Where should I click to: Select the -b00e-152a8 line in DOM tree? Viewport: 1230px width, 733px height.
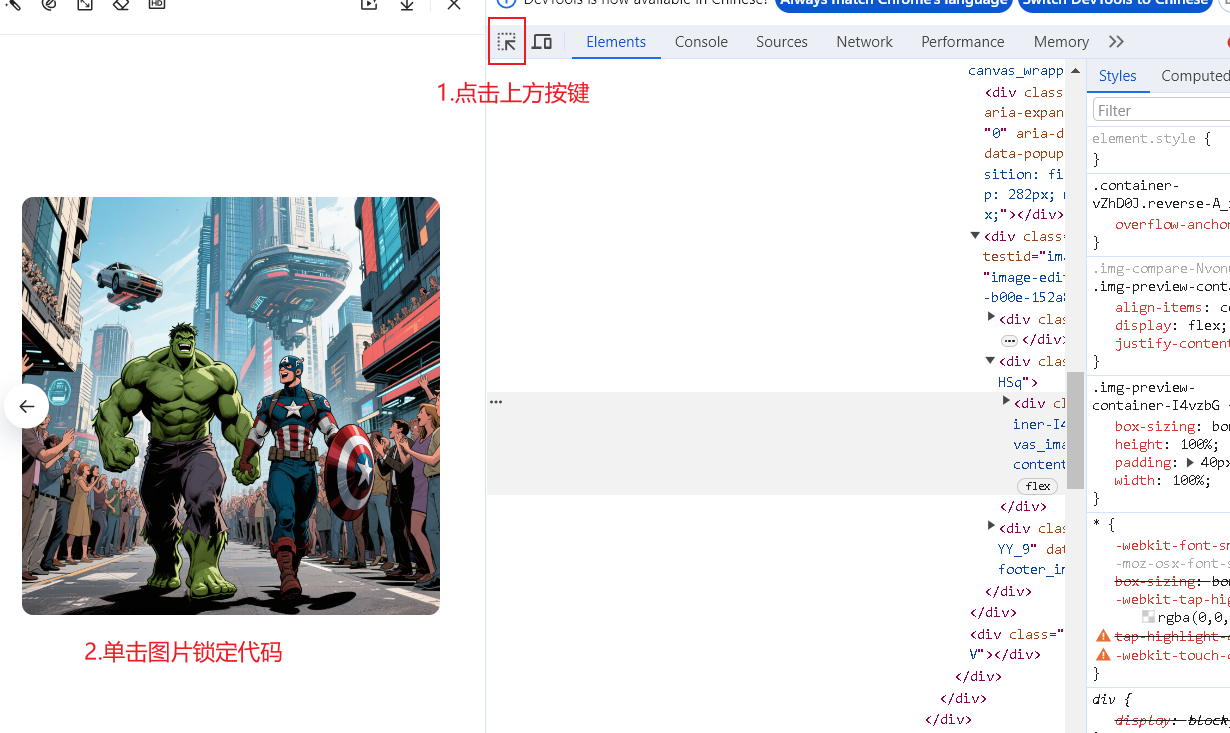[x=1023, y=297]
